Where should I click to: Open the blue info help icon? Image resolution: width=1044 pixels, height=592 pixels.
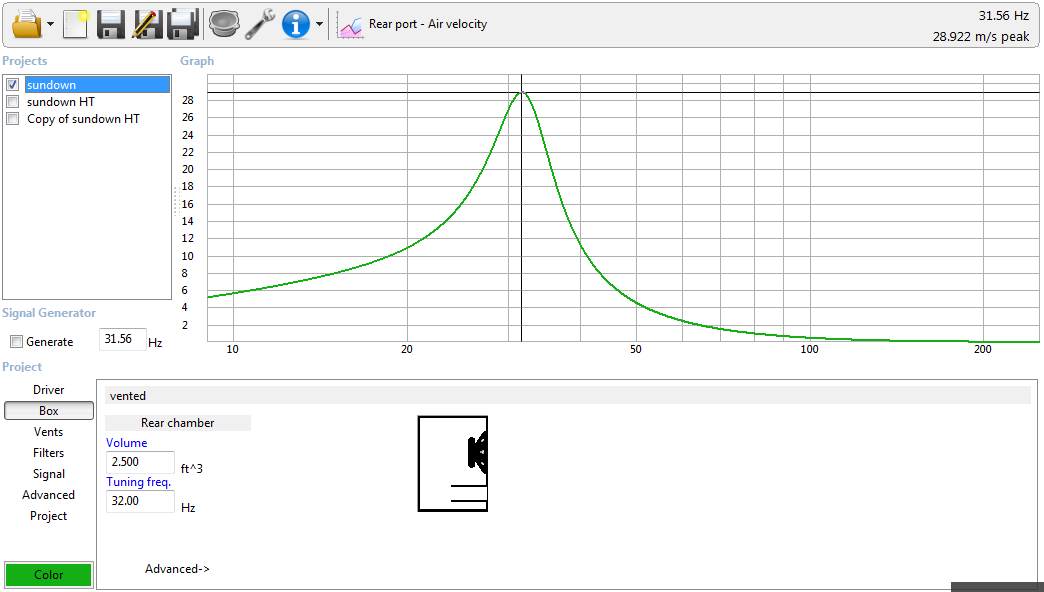pos(296,25)
